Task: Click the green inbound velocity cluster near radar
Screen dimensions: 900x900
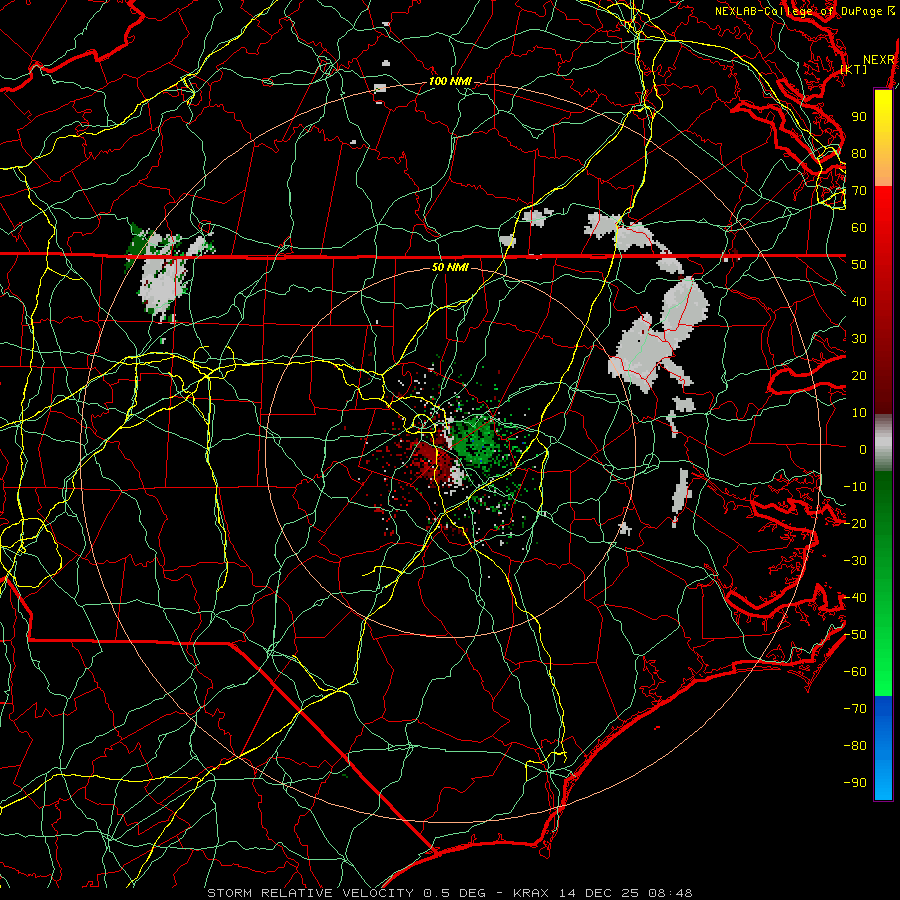Action: (474, 441)
